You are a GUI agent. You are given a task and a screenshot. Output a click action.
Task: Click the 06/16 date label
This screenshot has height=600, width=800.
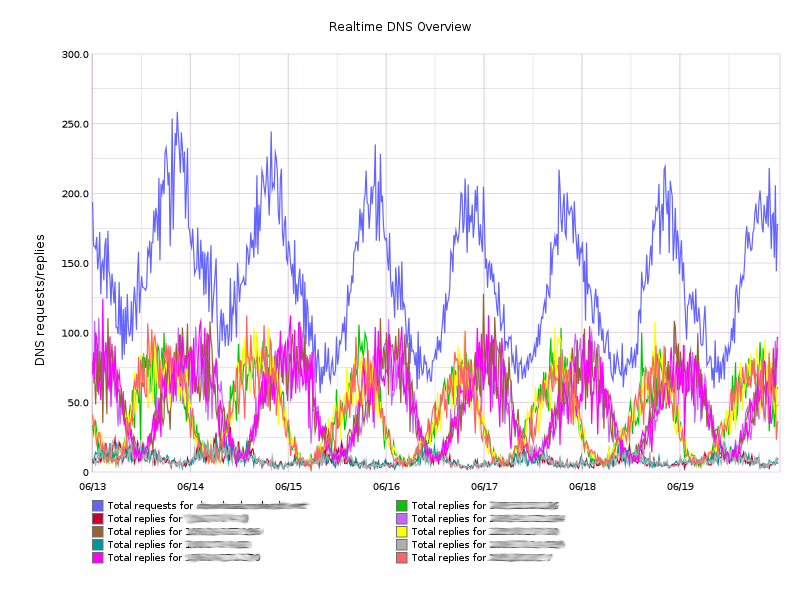pos(386,487)
